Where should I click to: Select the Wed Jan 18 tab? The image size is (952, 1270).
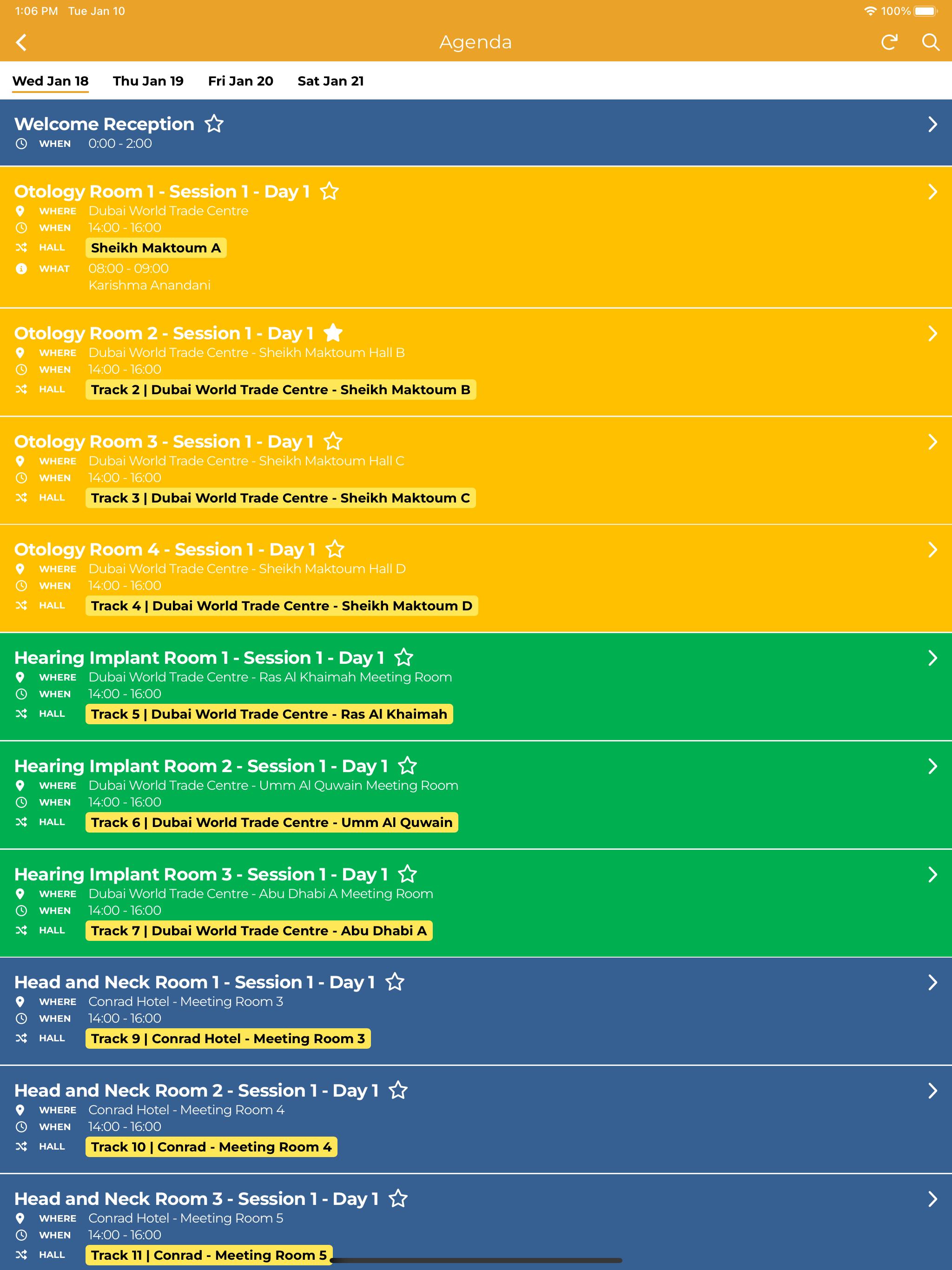tap(51, 81)
